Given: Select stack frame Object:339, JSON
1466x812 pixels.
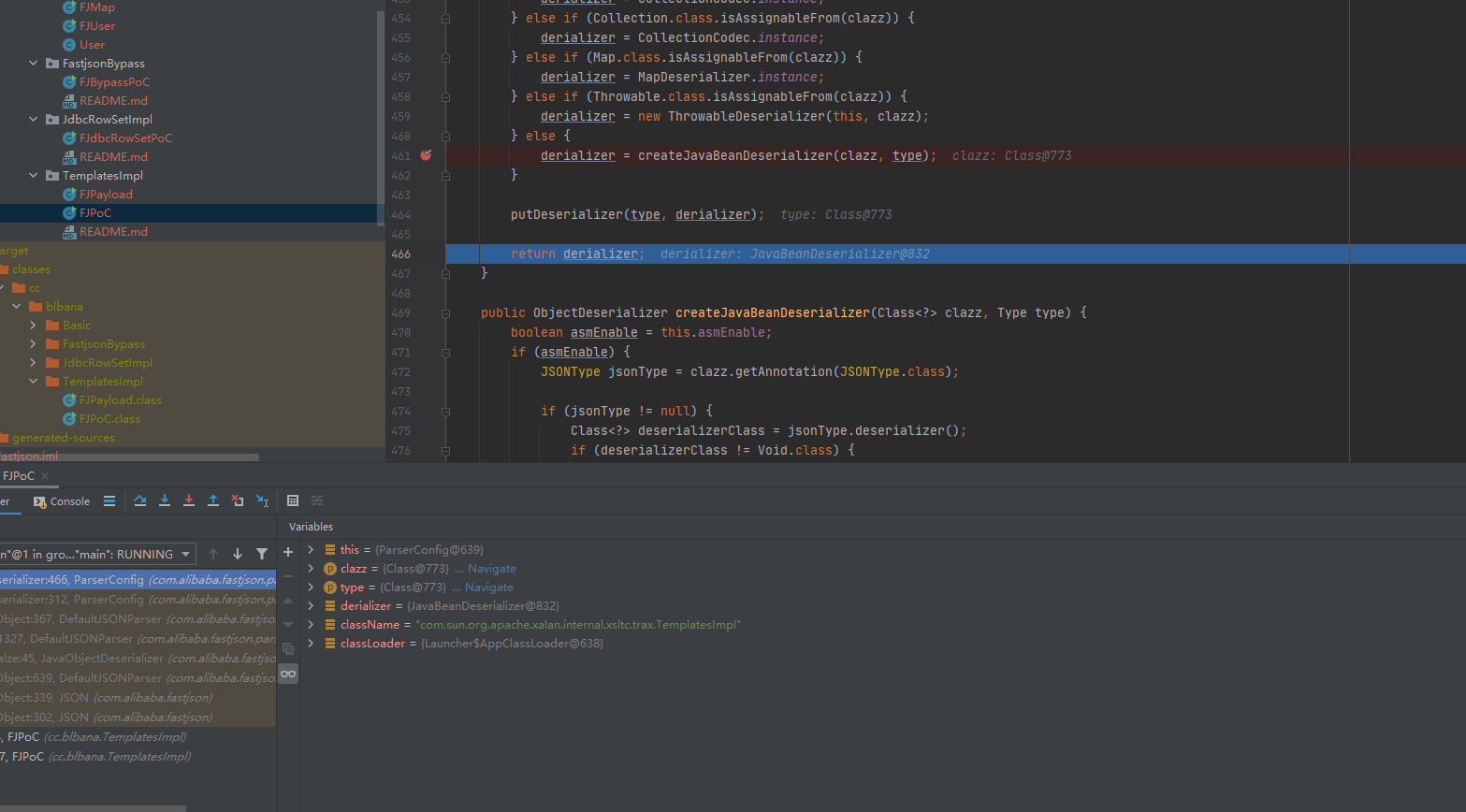Looking at the screenshot, I should tap(138, 698).
